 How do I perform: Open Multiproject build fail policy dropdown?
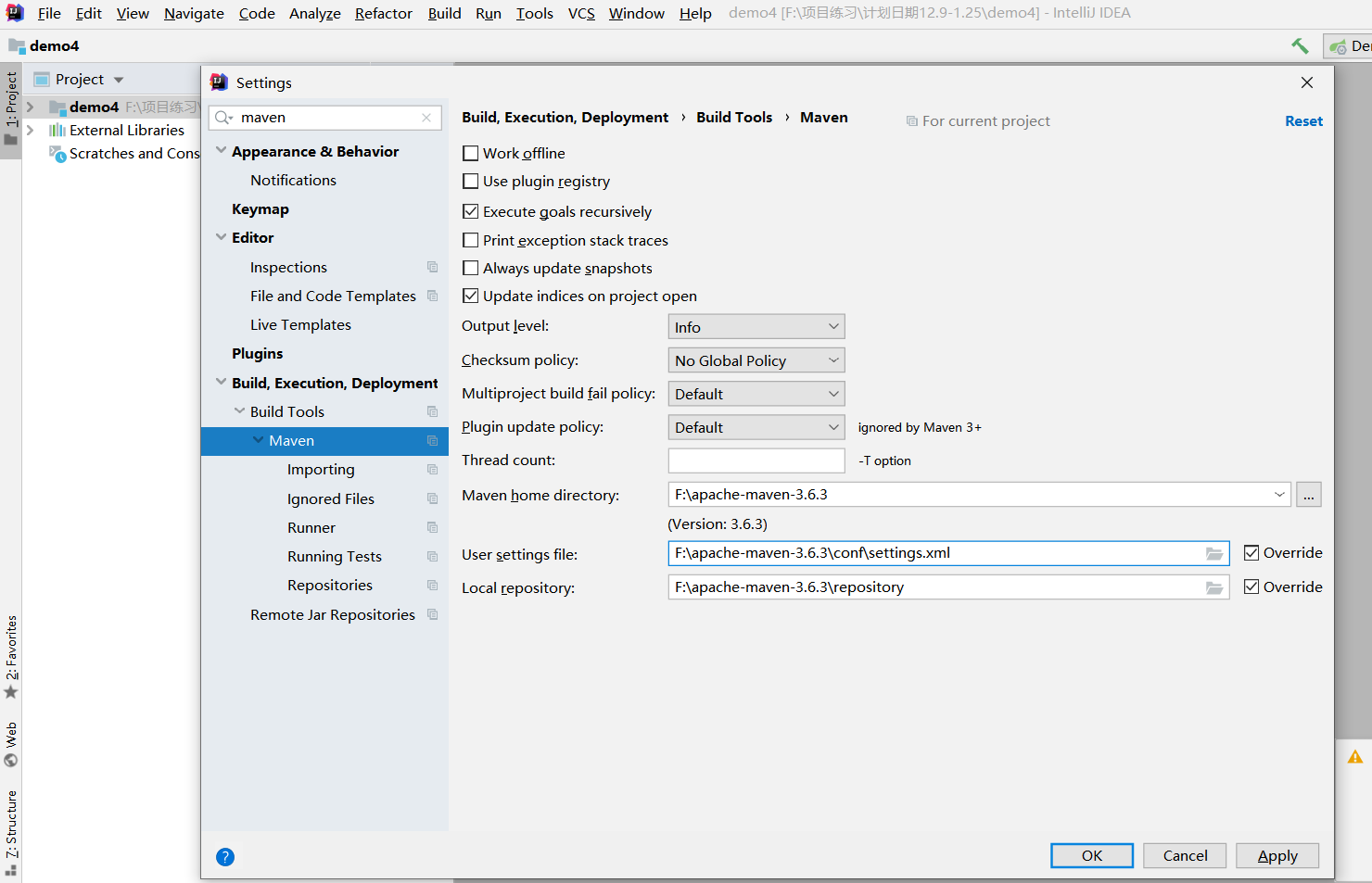tap(756, 394)
